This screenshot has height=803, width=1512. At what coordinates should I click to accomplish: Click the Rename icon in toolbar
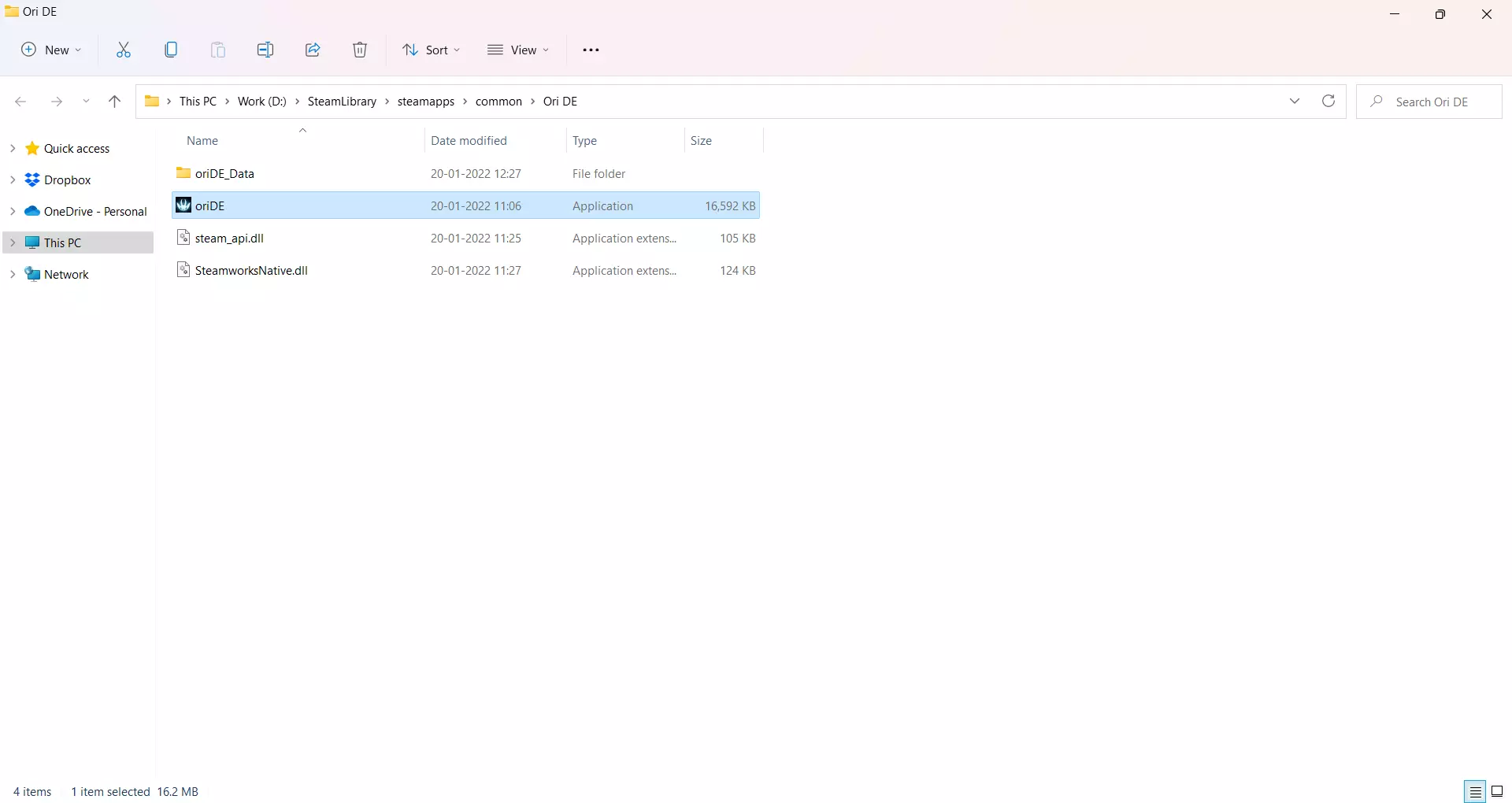[x=265, y=50]
